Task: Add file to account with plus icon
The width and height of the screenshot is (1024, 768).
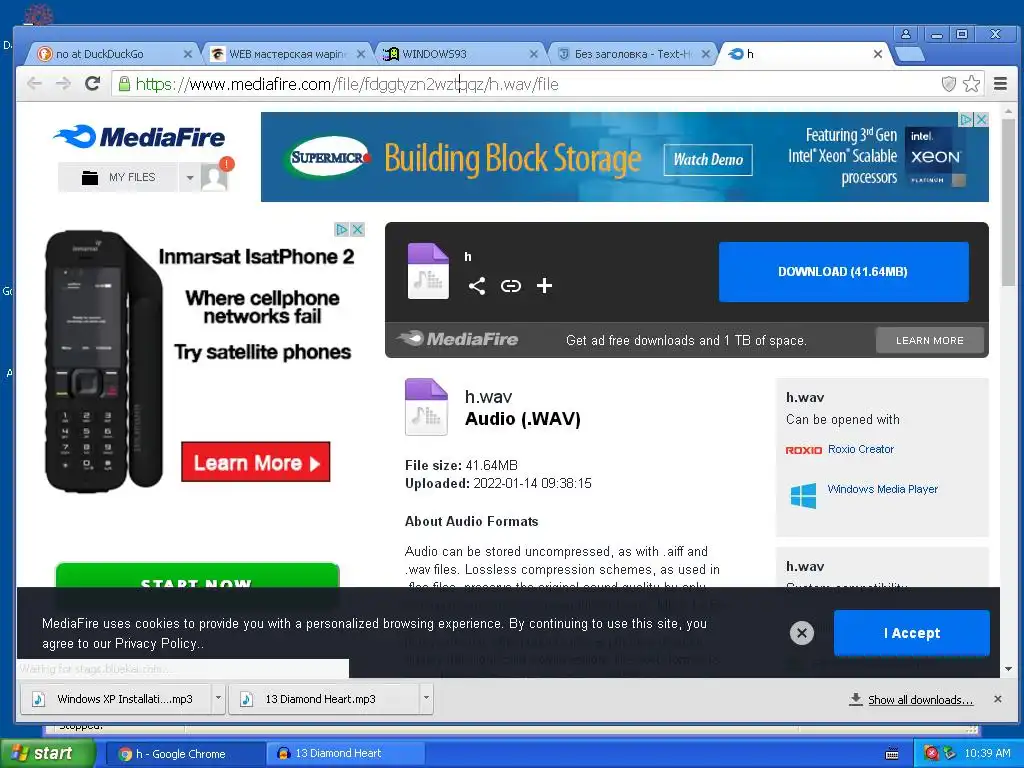Action: [544, 285]
